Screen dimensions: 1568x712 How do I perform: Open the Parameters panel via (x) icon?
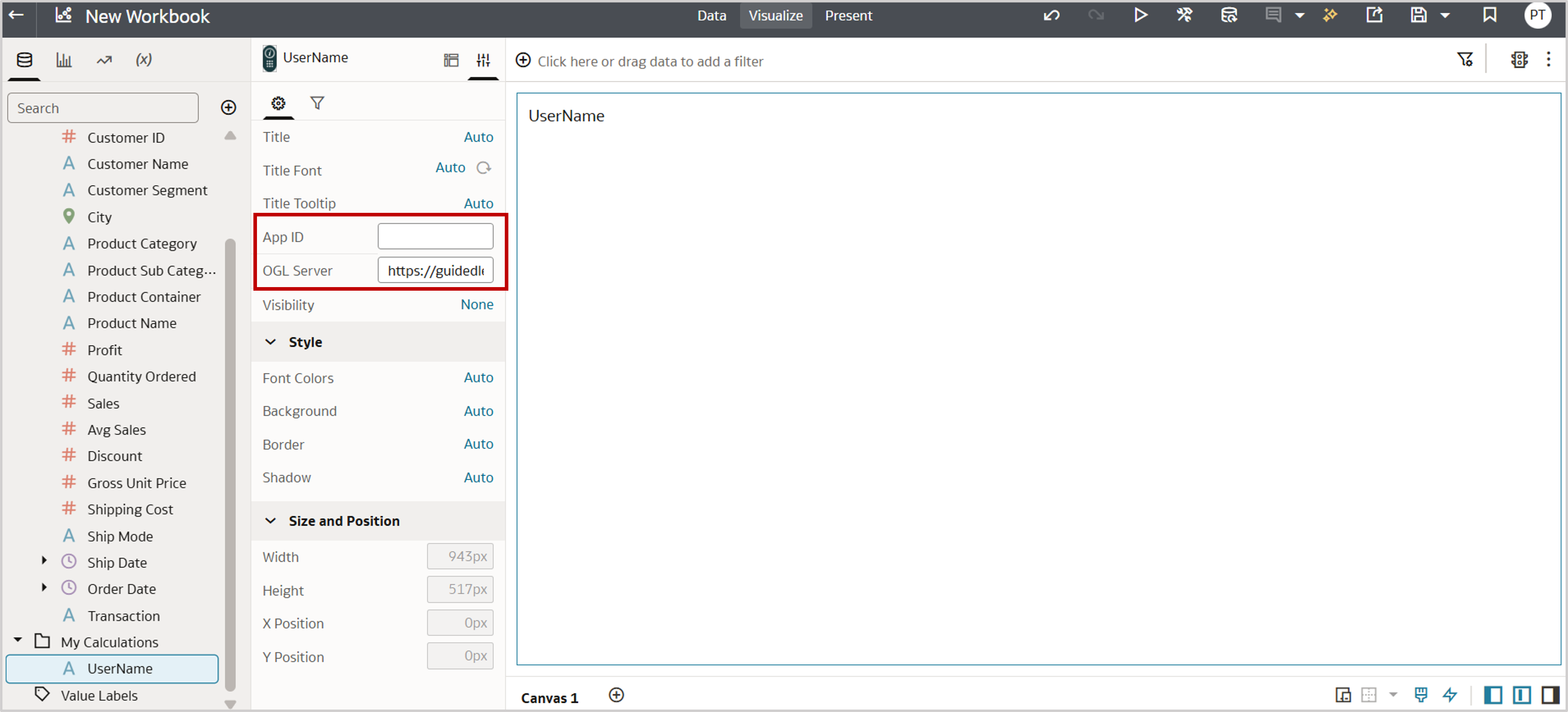(x=144, y=59)
